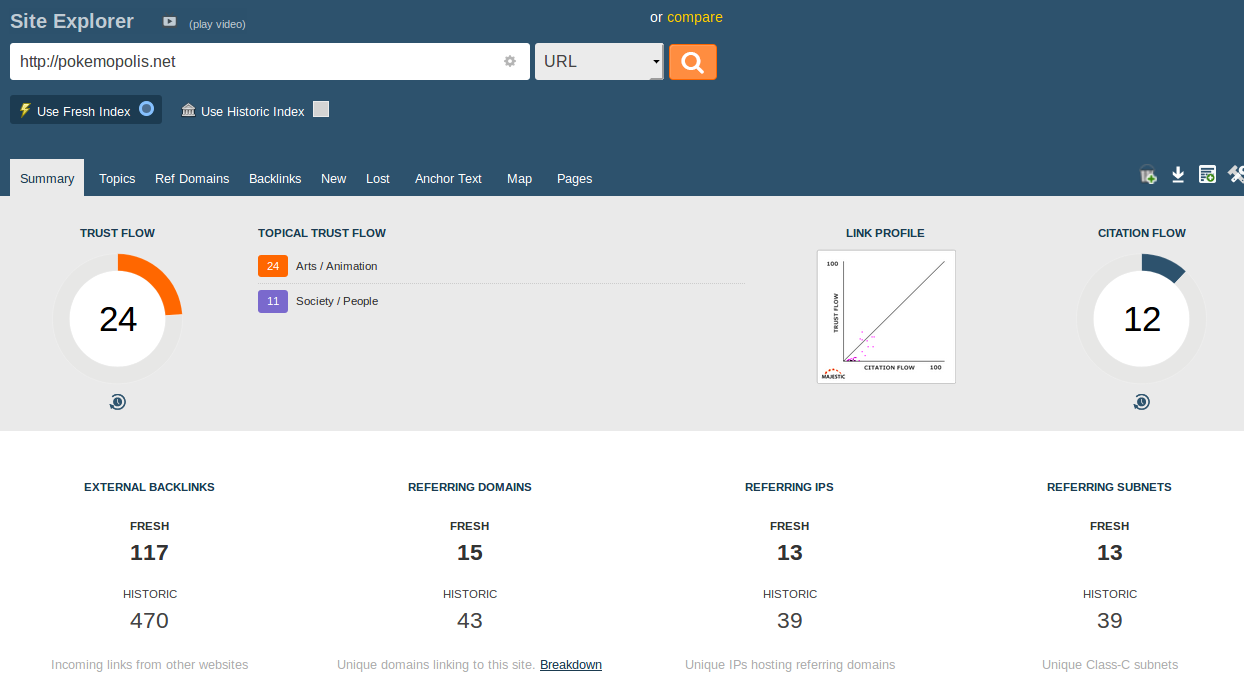Click Trust Flow history clock icon
The image size is (1244, 685).
(x=118, y=402)
